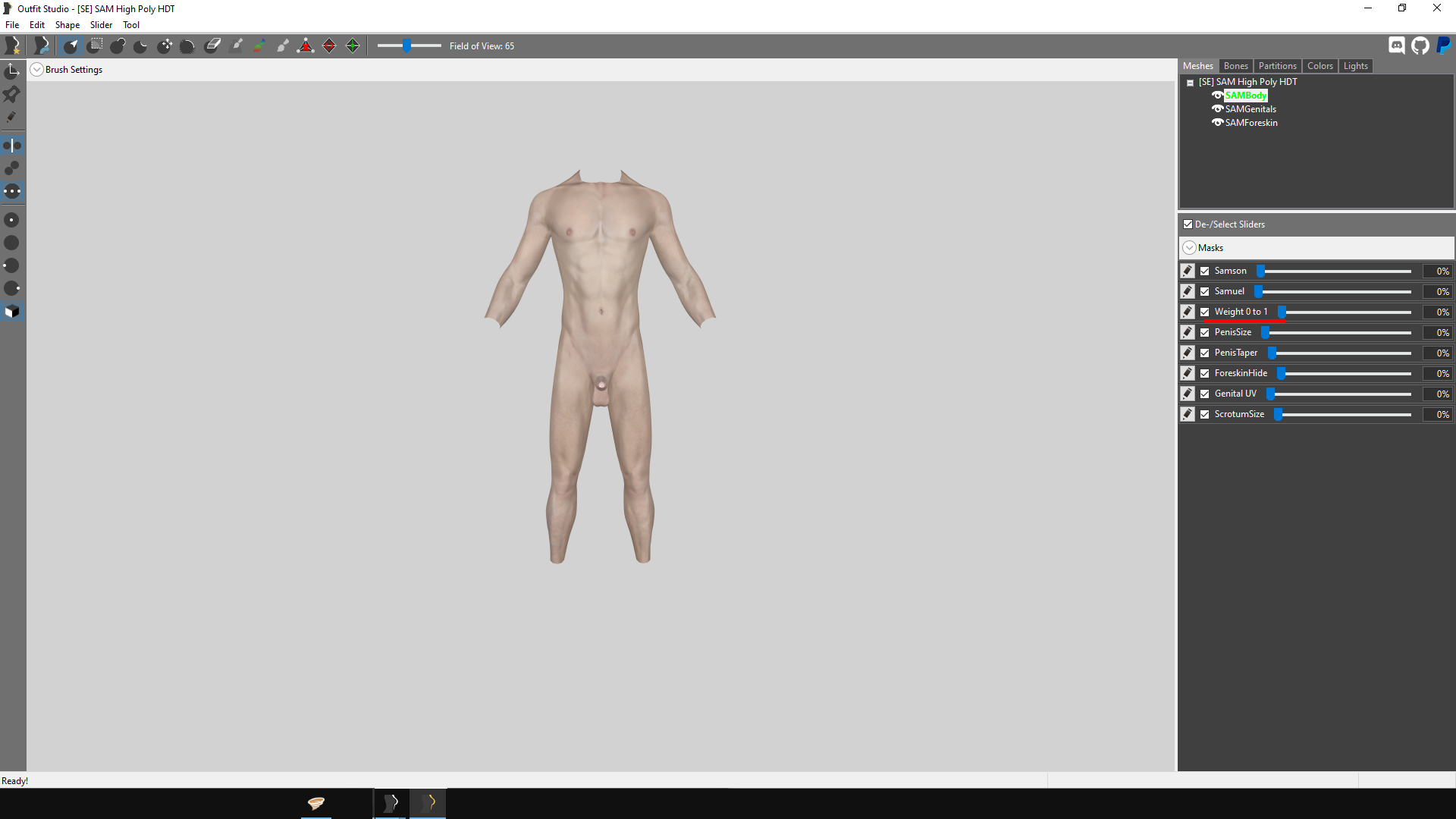Uncheck the Samson slider checkbox

(1204, 271)
